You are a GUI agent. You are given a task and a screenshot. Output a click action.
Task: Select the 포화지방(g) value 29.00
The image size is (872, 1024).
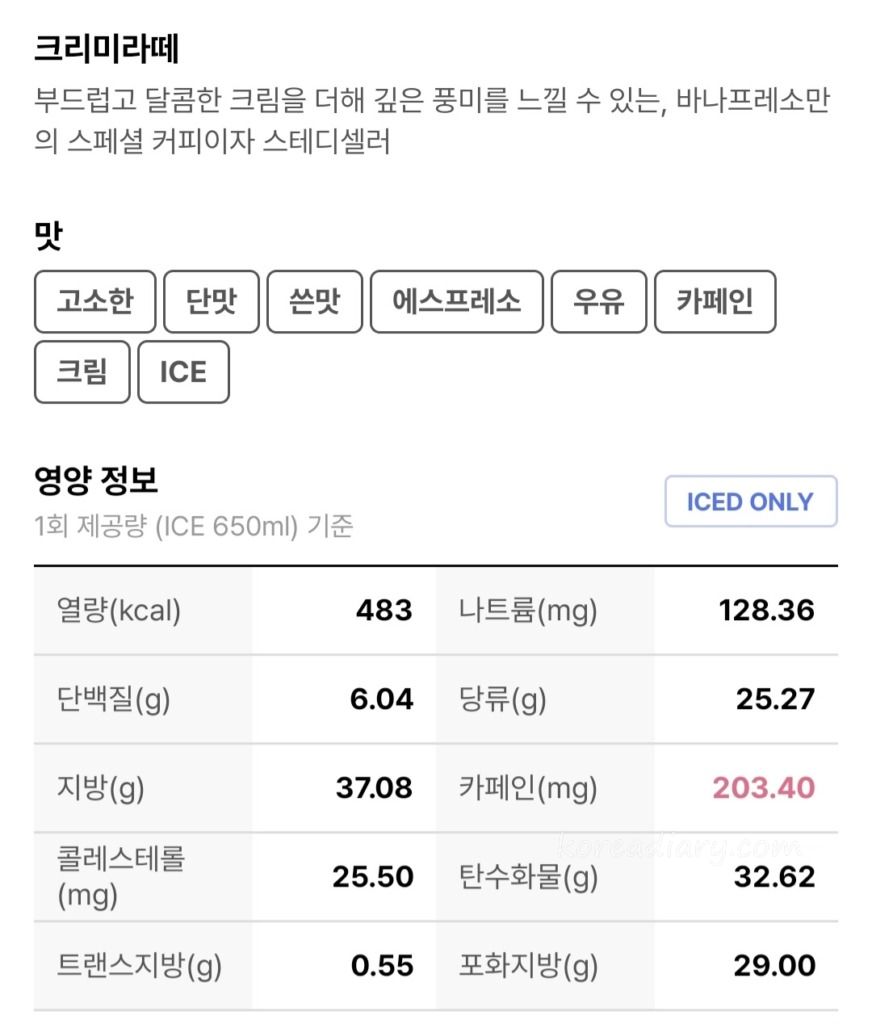[x=775, y=965]
